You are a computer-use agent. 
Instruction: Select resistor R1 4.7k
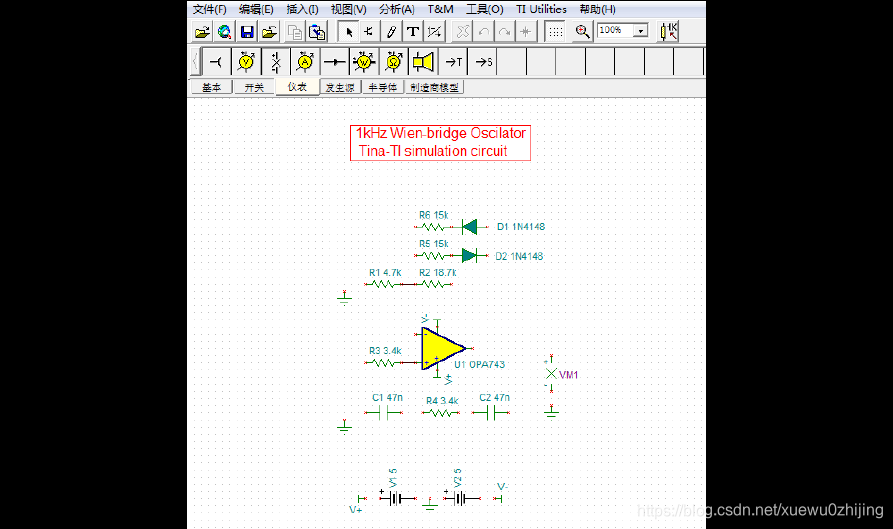384,284
